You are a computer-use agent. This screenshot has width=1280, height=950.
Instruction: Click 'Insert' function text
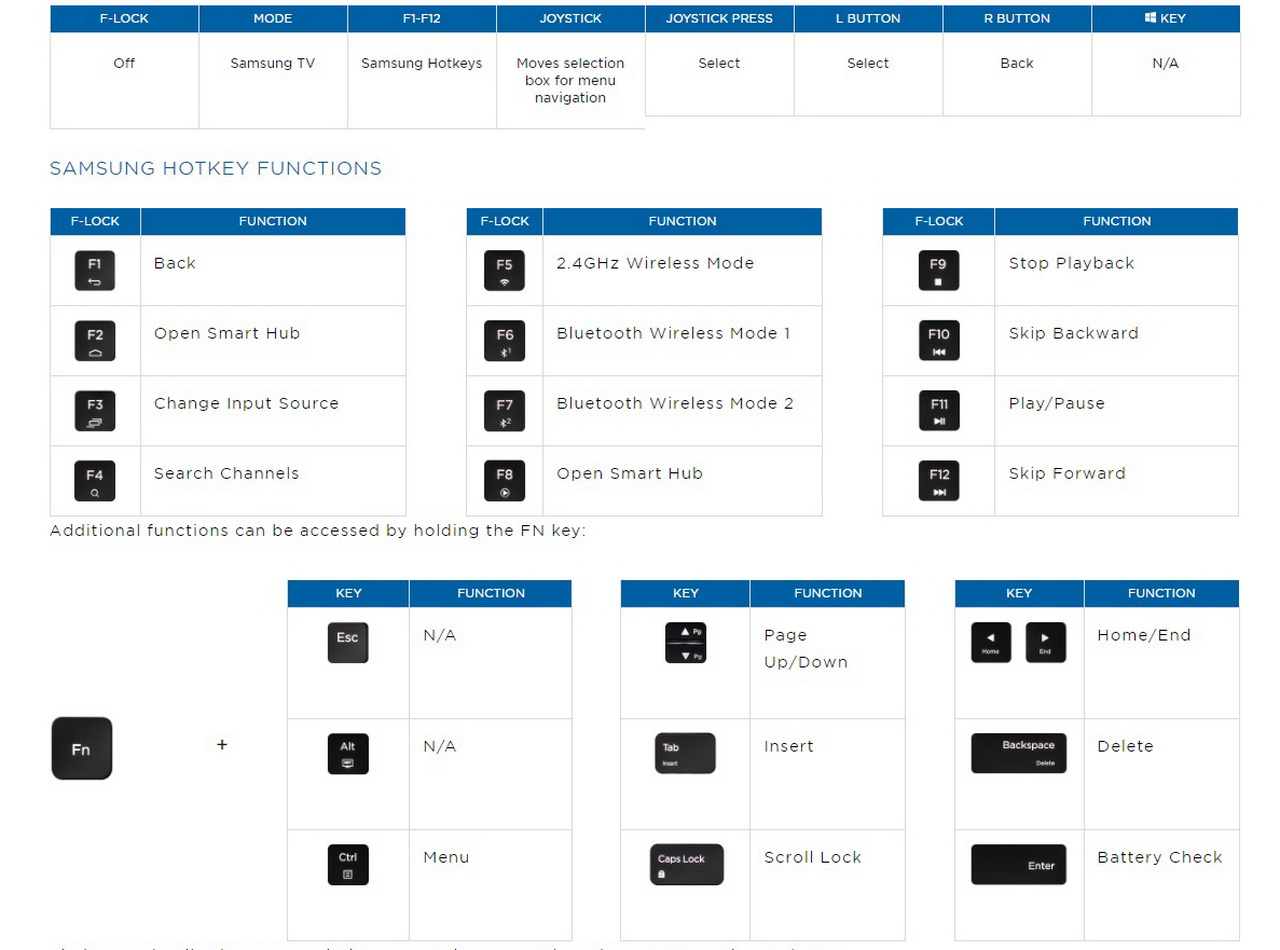(x=789, y=747)
